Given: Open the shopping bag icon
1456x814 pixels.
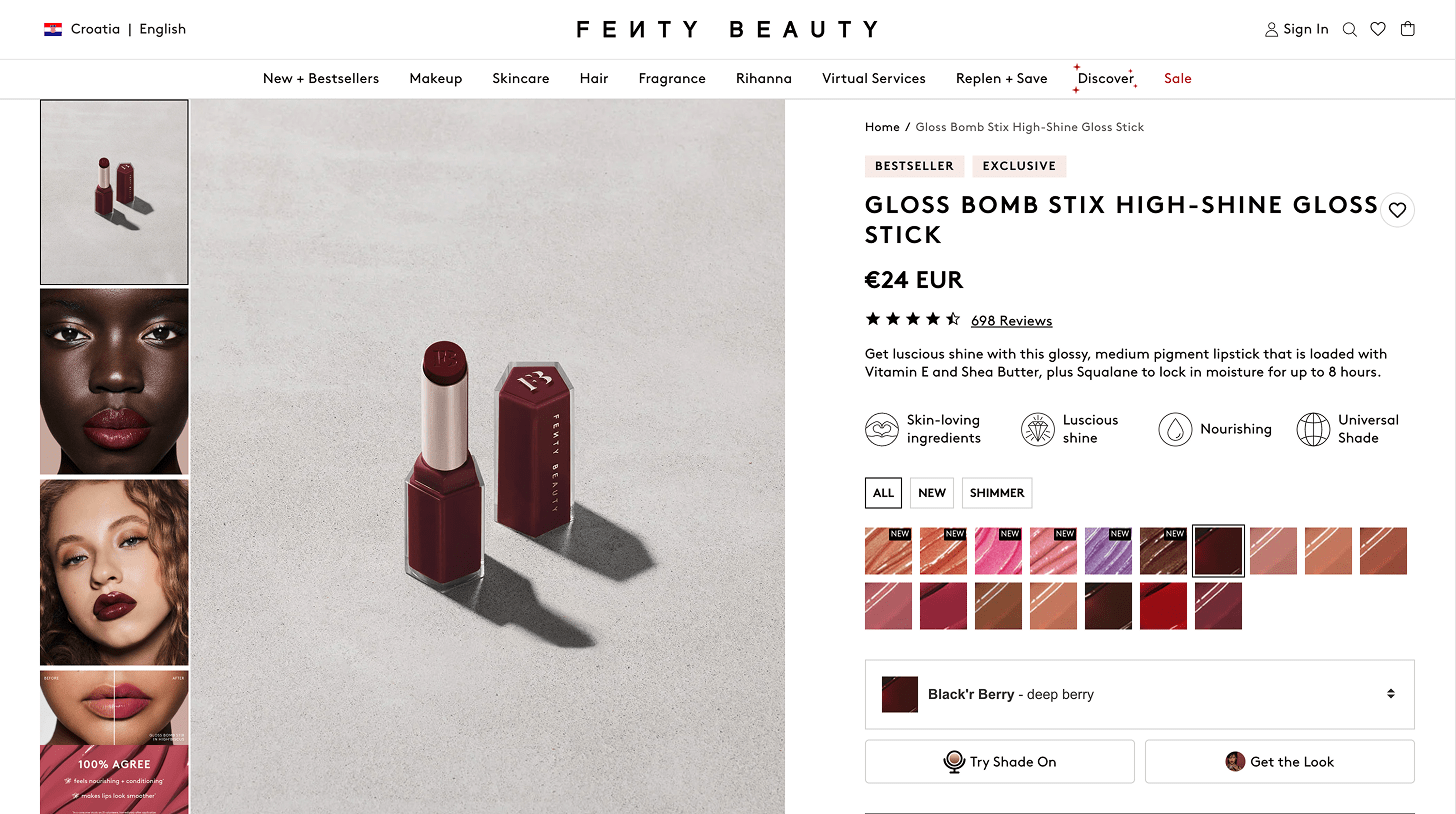Looking at the screenshot, I should (1408, 29).
